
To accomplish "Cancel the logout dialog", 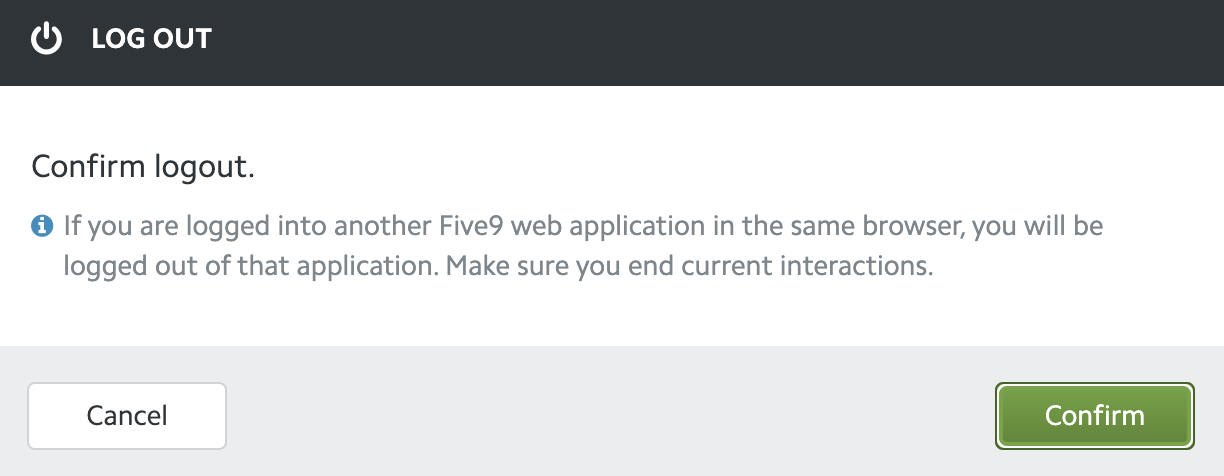I will (127, 415).
